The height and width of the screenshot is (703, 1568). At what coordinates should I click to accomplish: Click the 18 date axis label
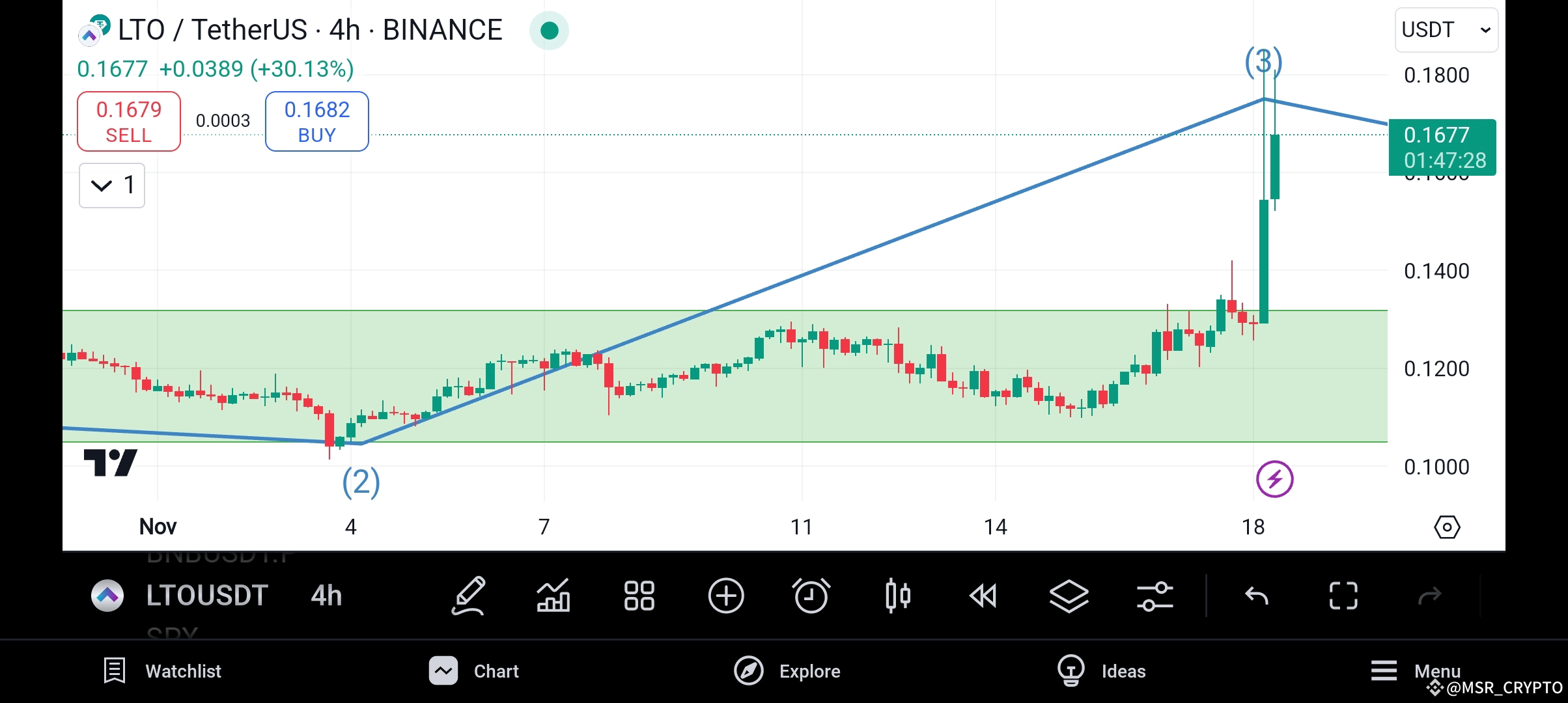point(1253,527)
